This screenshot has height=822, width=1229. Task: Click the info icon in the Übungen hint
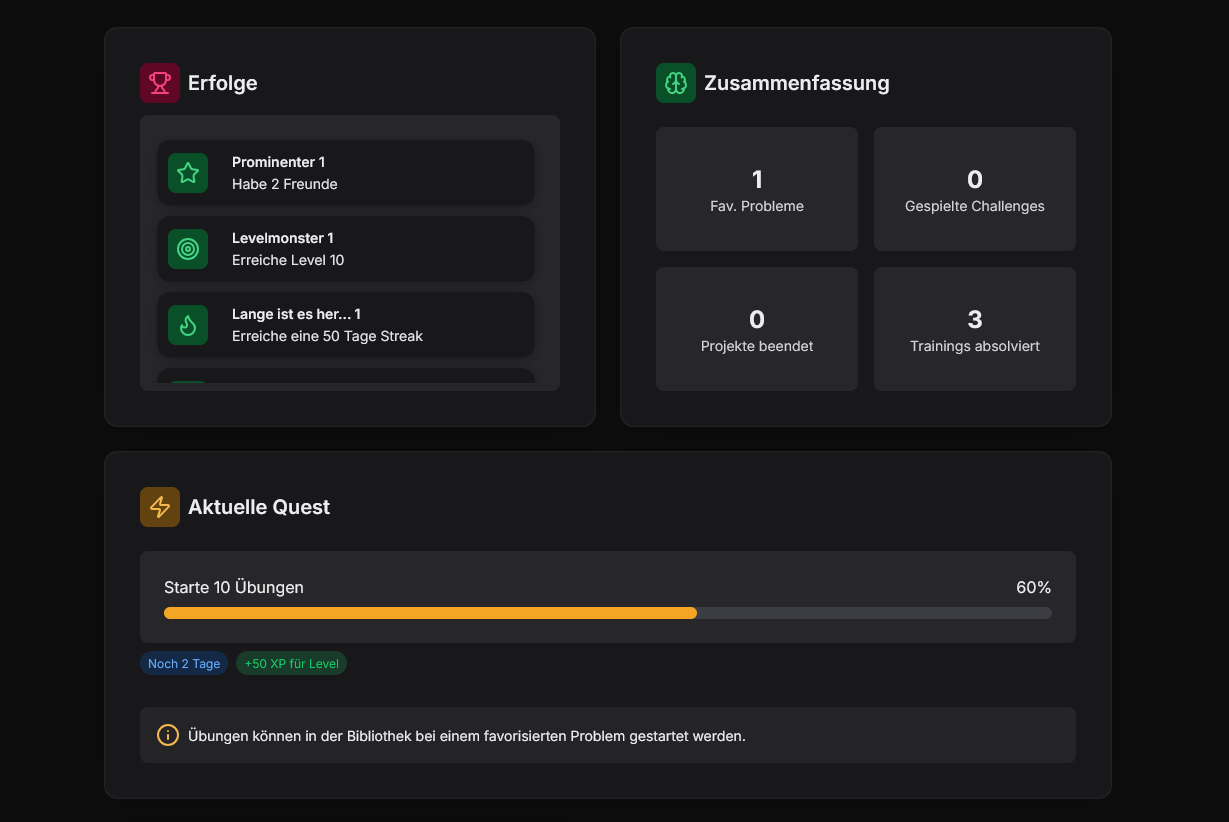(168, 735)
